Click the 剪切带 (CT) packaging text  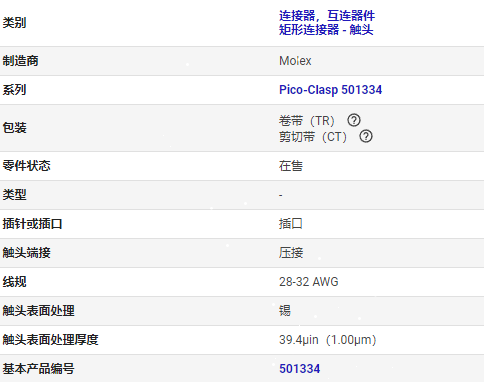coord(313,137)
